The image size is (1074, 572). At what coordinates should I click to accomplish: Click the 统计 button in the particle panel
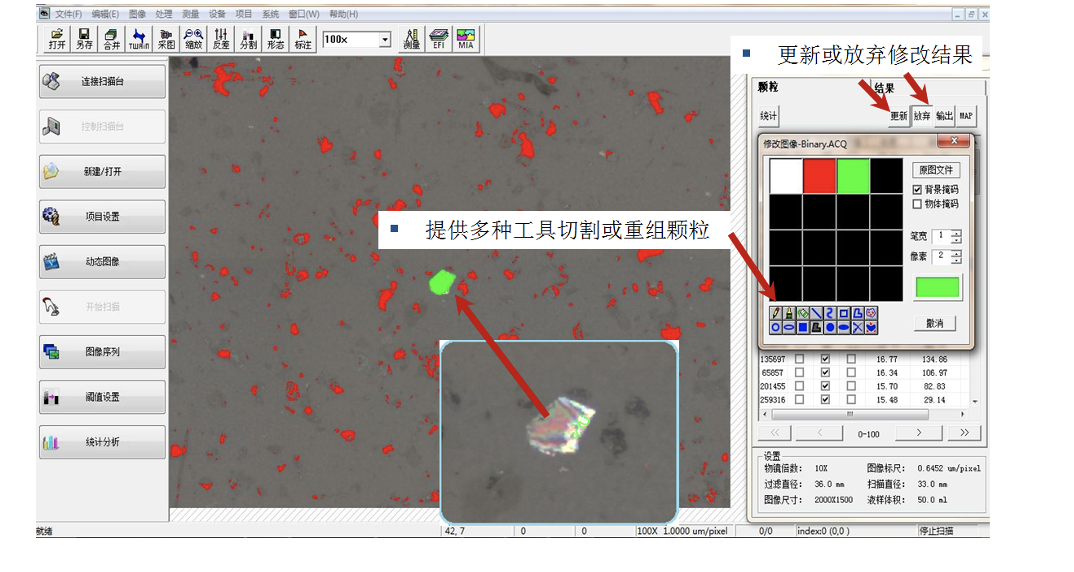click(769, 116)
